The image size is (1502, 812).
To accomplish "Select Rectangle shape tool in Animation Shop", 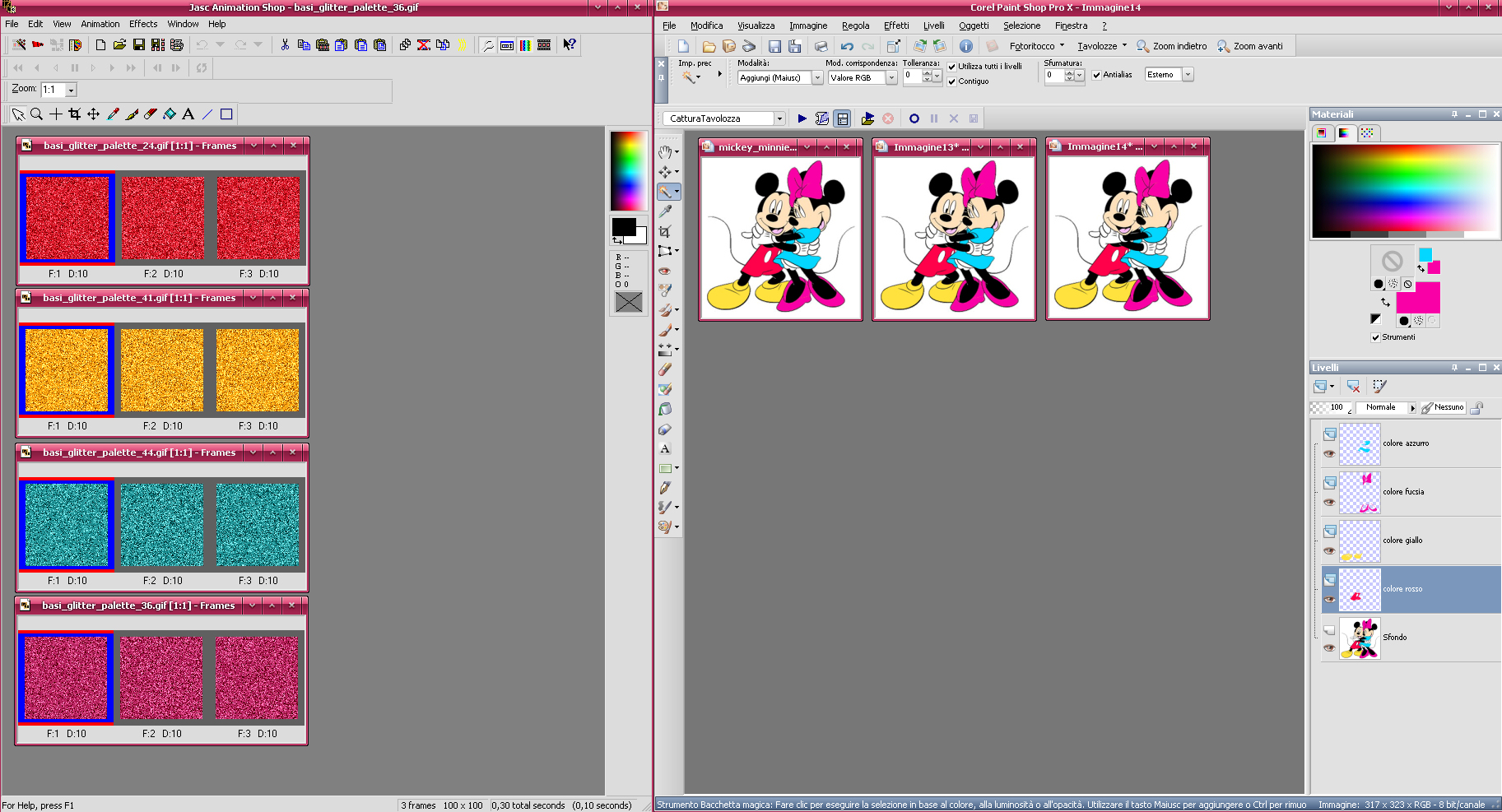I will pos(226,114).
